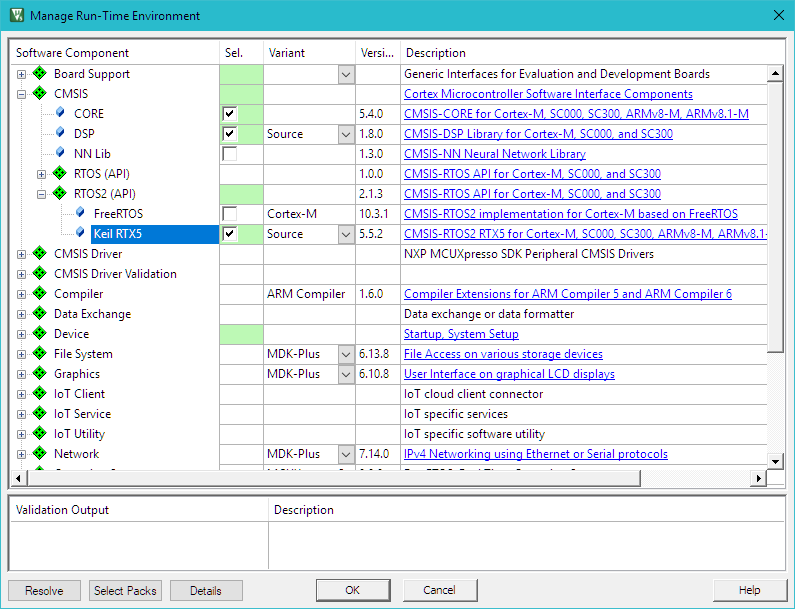
Task: Click the NN Lib blue component icon
Action: (60, 153)
